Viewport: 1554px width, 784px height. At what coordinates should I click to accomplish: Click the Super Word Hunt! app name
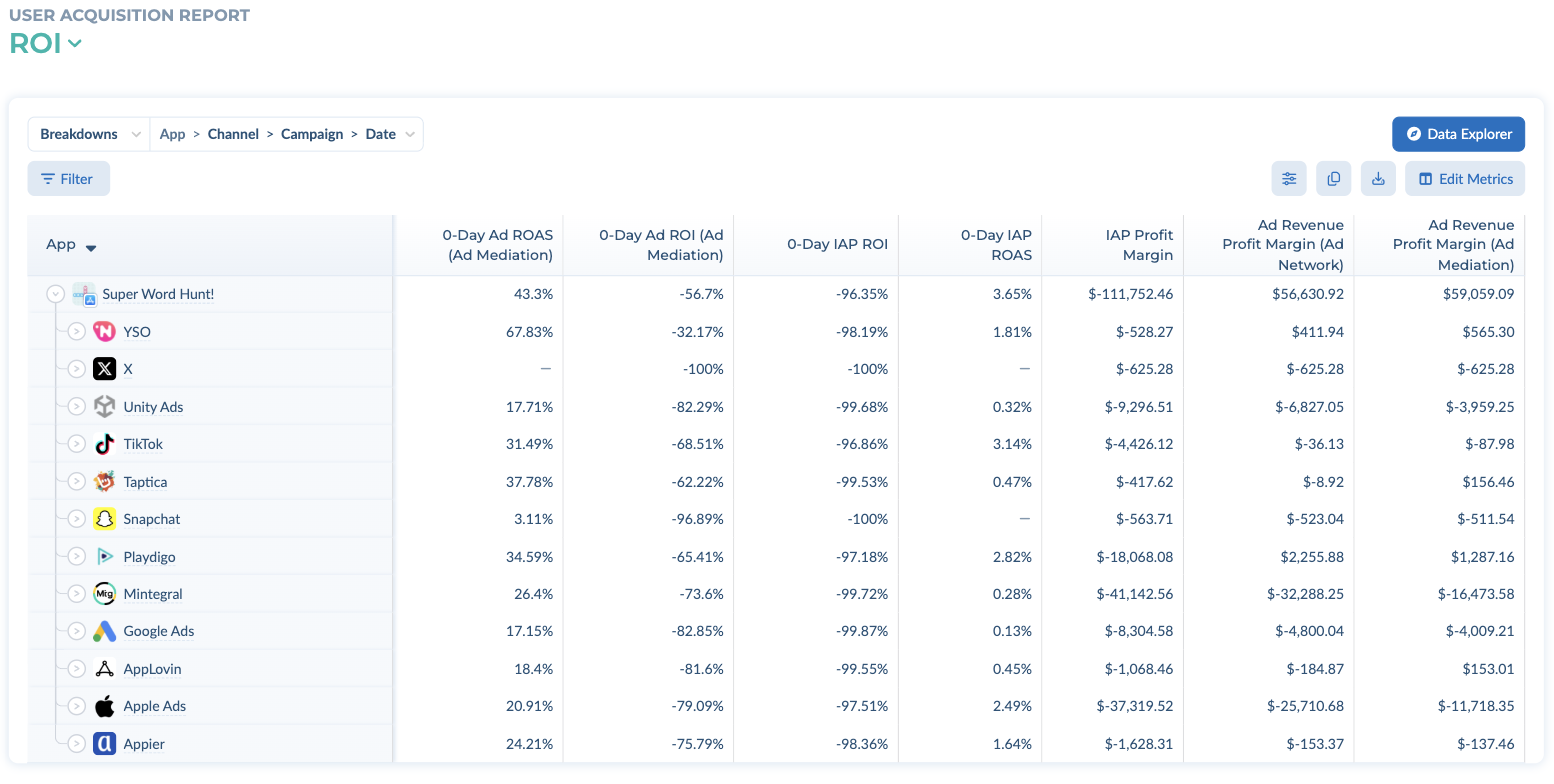point(158,294)
